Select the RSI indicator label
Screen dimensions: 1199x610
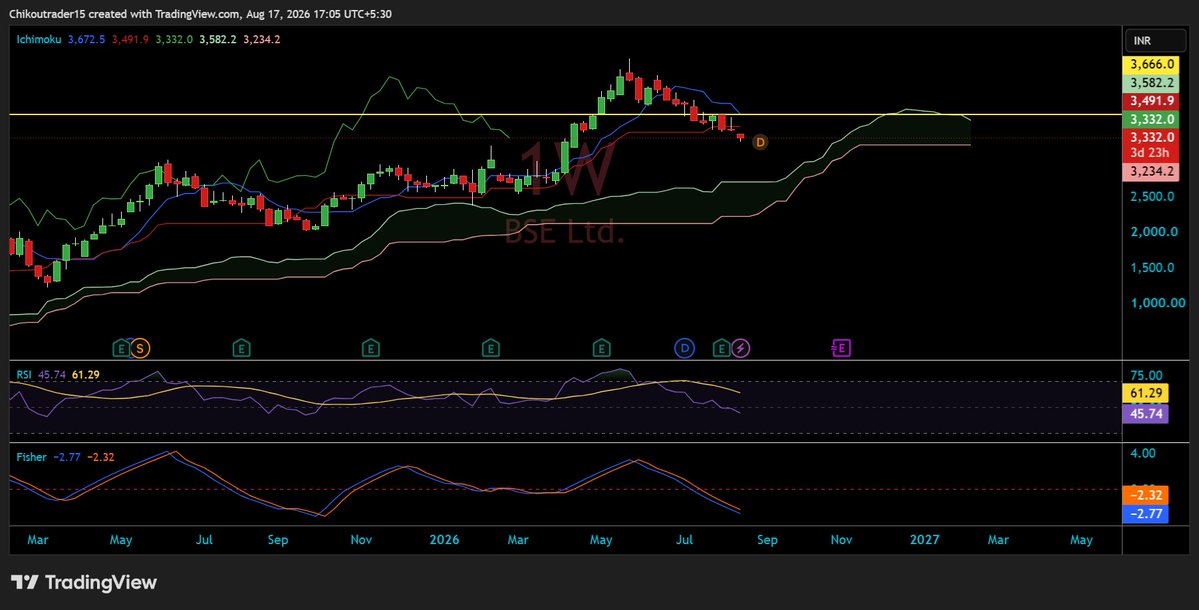[24, 375]
